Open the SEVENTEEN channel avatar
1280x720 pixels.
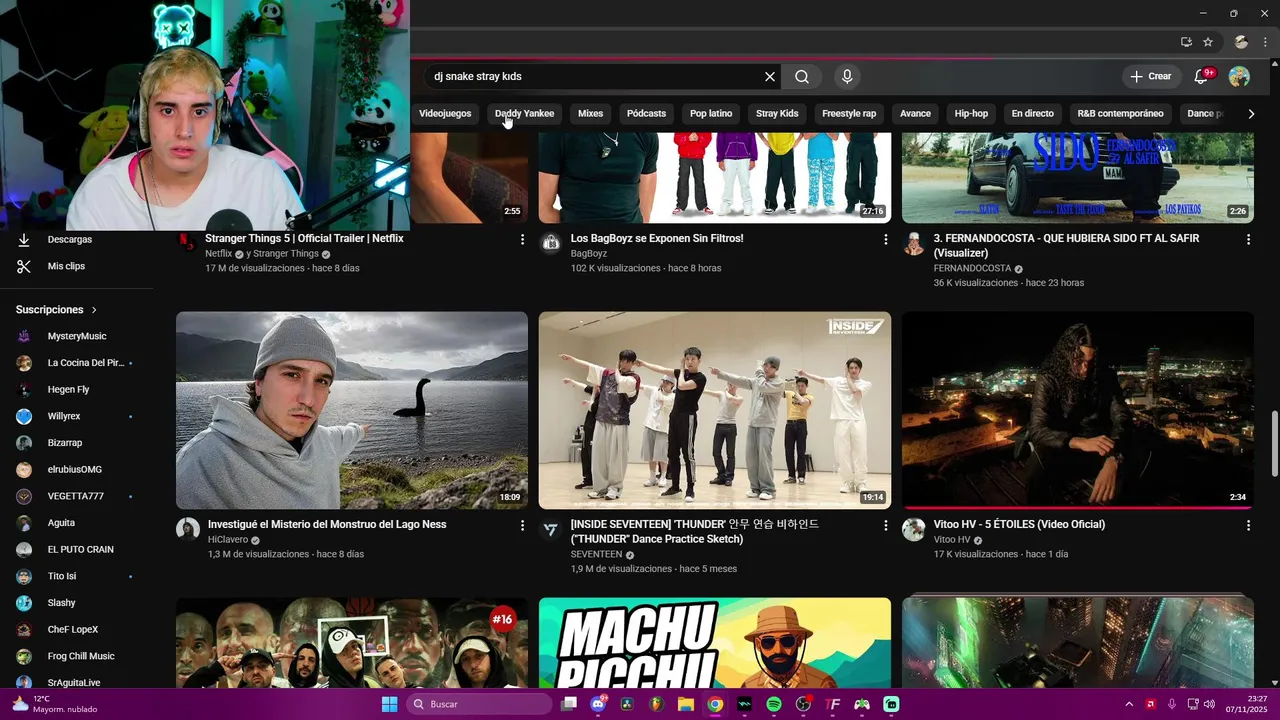551,530
